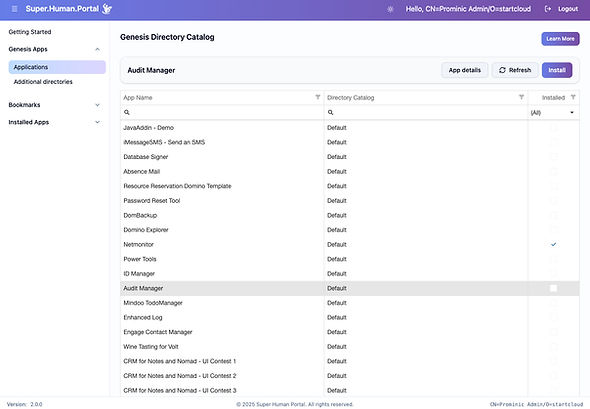
Task: Click the Super.Human.Portal bird logo
Action: 107,9
